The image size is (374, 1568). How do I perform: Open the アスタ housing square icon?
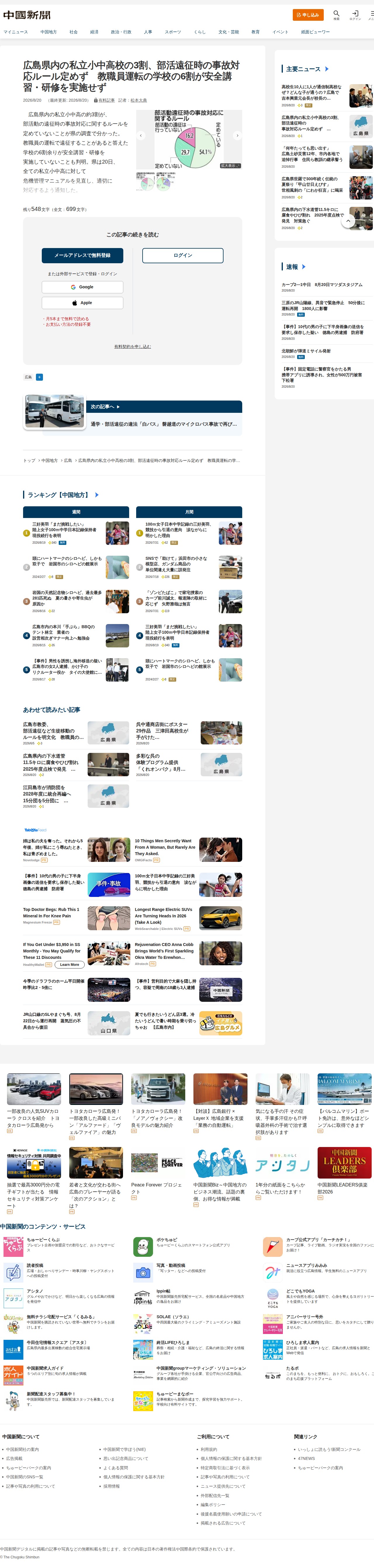(x=13, y=1349)
